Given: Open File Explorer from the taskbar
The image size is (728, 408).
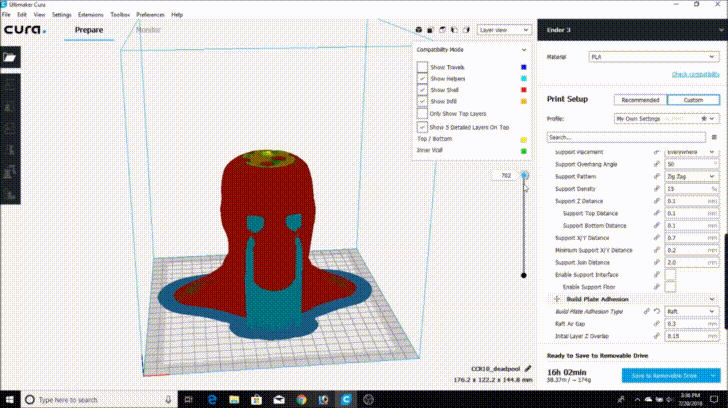Looking at the screenshot, I should point(234,399).
